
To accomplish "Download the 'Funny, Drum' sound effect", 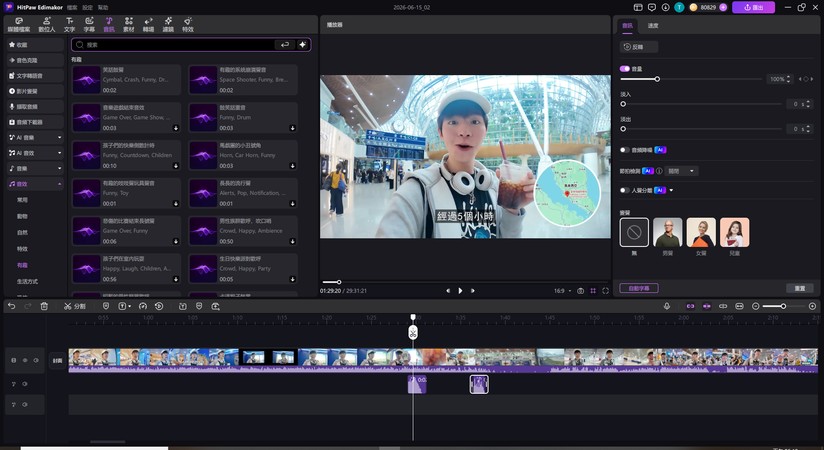I will pos(292,128).
